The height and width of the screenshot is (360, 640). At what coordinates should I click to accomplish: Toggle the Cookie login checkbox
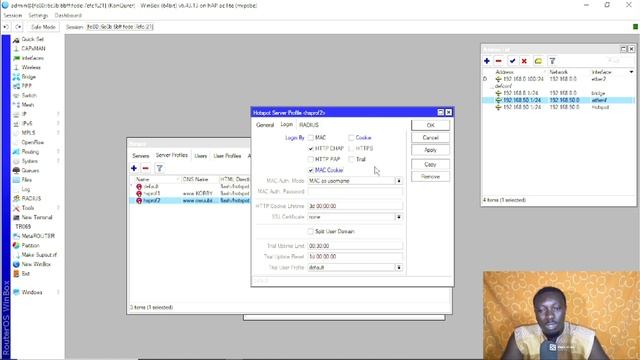click(x=351, y=138)
